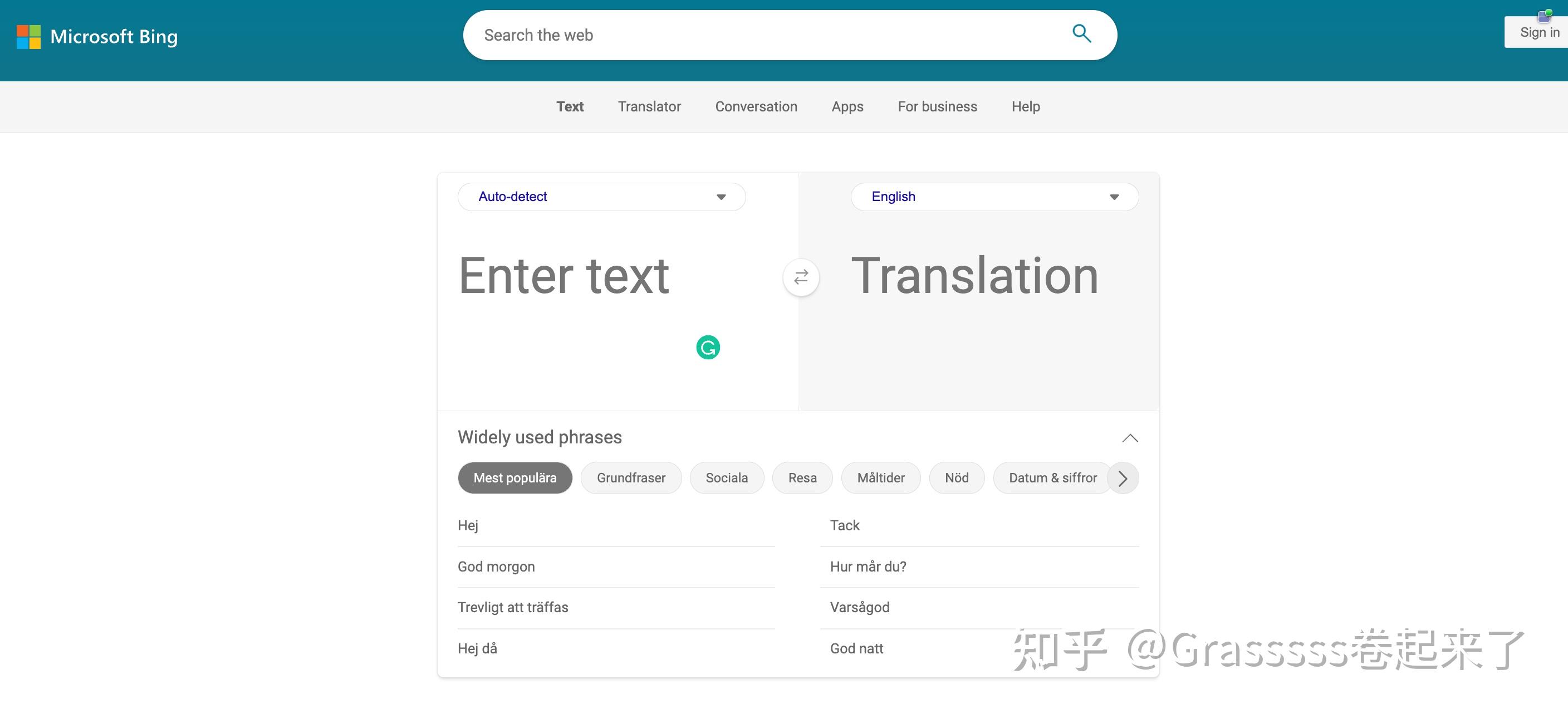Switch to the Conversation tab
The height and width of the screenshot is (713, 1568).
756,106
